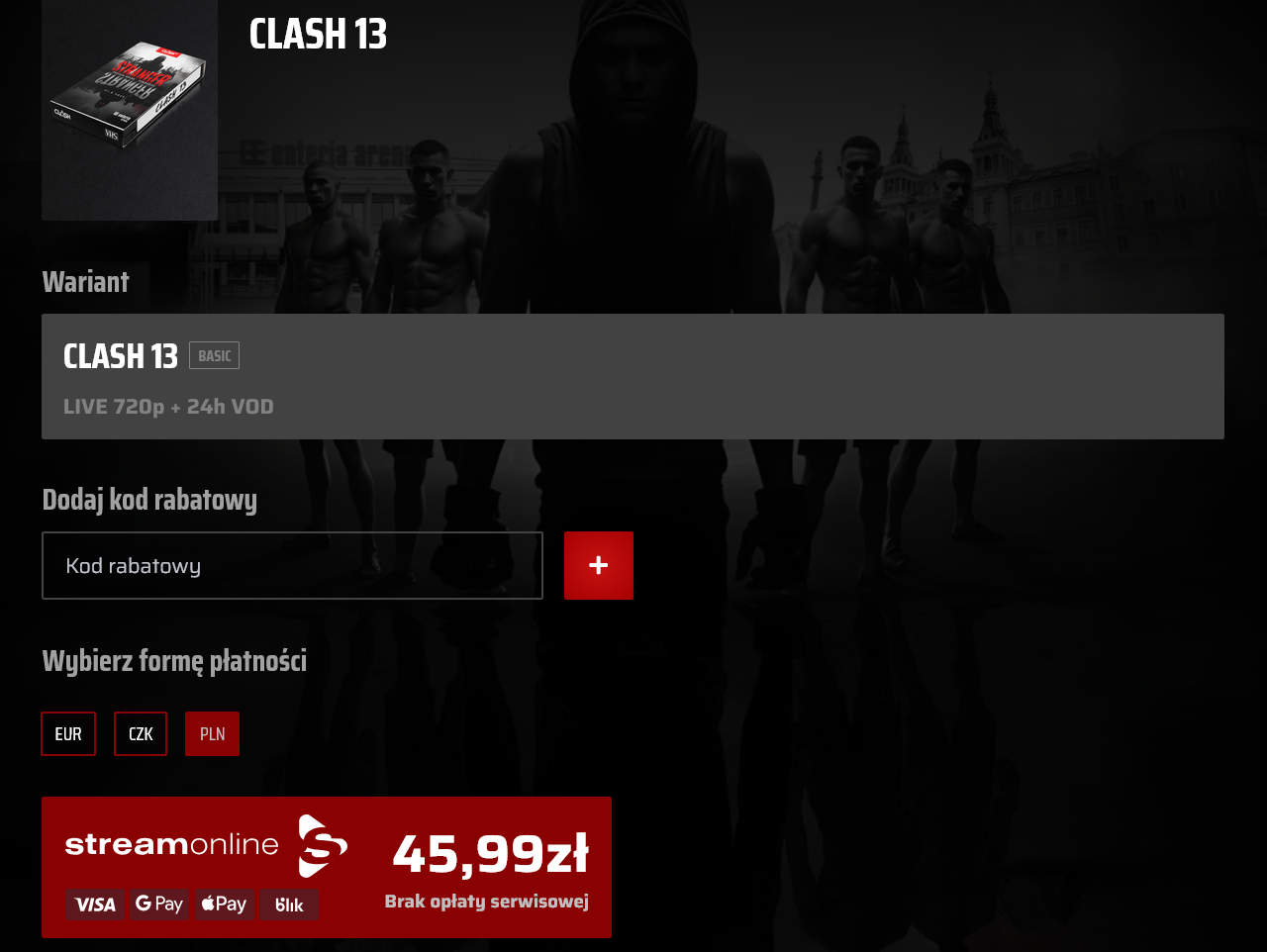The height and width of the screenshot is (952, 1267).
Task: Click Brak opłaty serwisowej text
Action: 487,902
